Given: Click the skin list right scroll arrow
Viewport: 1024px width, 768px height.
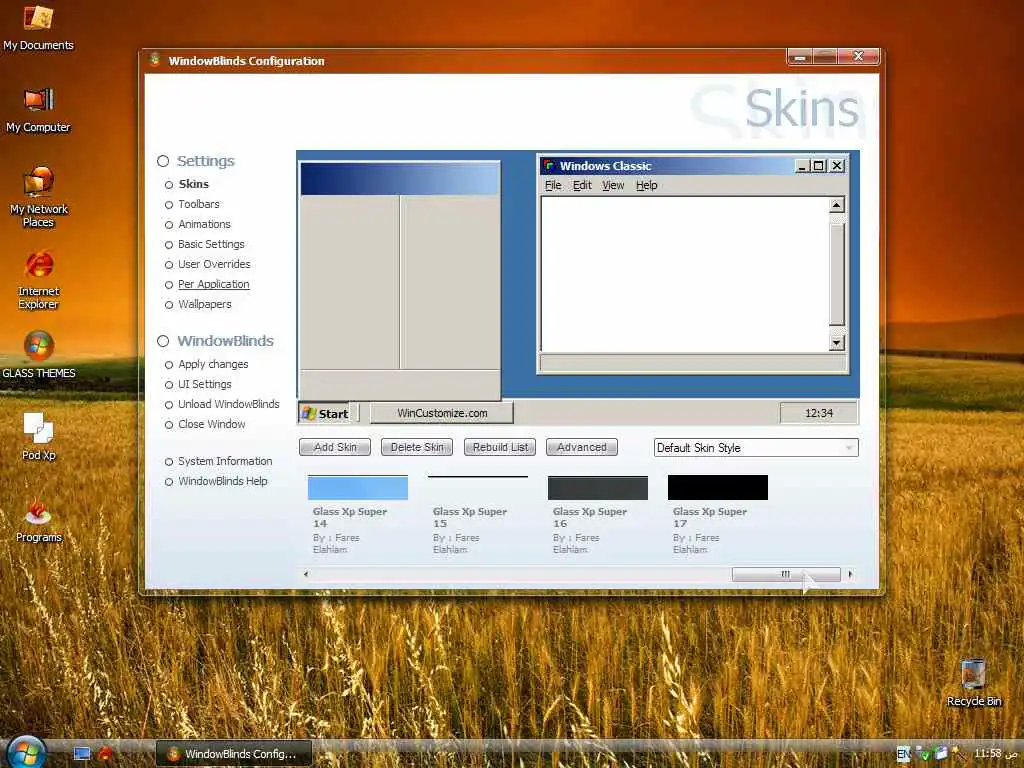Looking at the screenshot, I should [x=850, y=574].
